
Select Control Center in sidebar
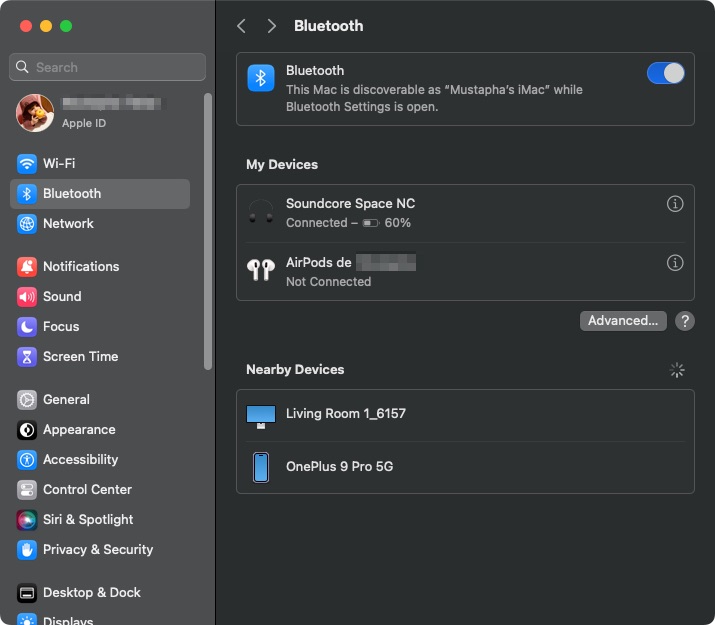click(x=100, y=490)
